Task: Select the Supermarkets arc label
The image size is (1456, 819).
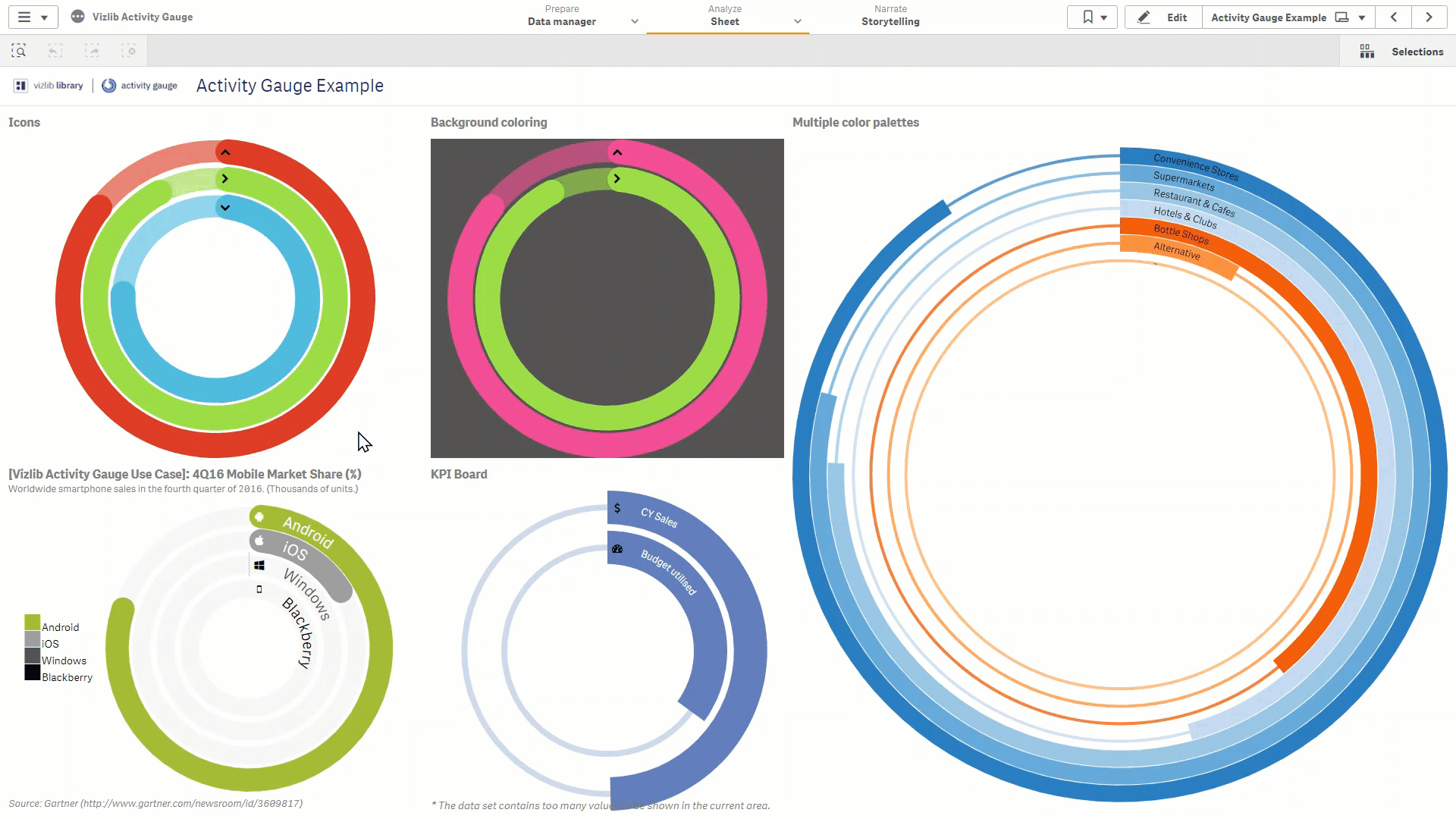Action: [x=1184, y=181]
